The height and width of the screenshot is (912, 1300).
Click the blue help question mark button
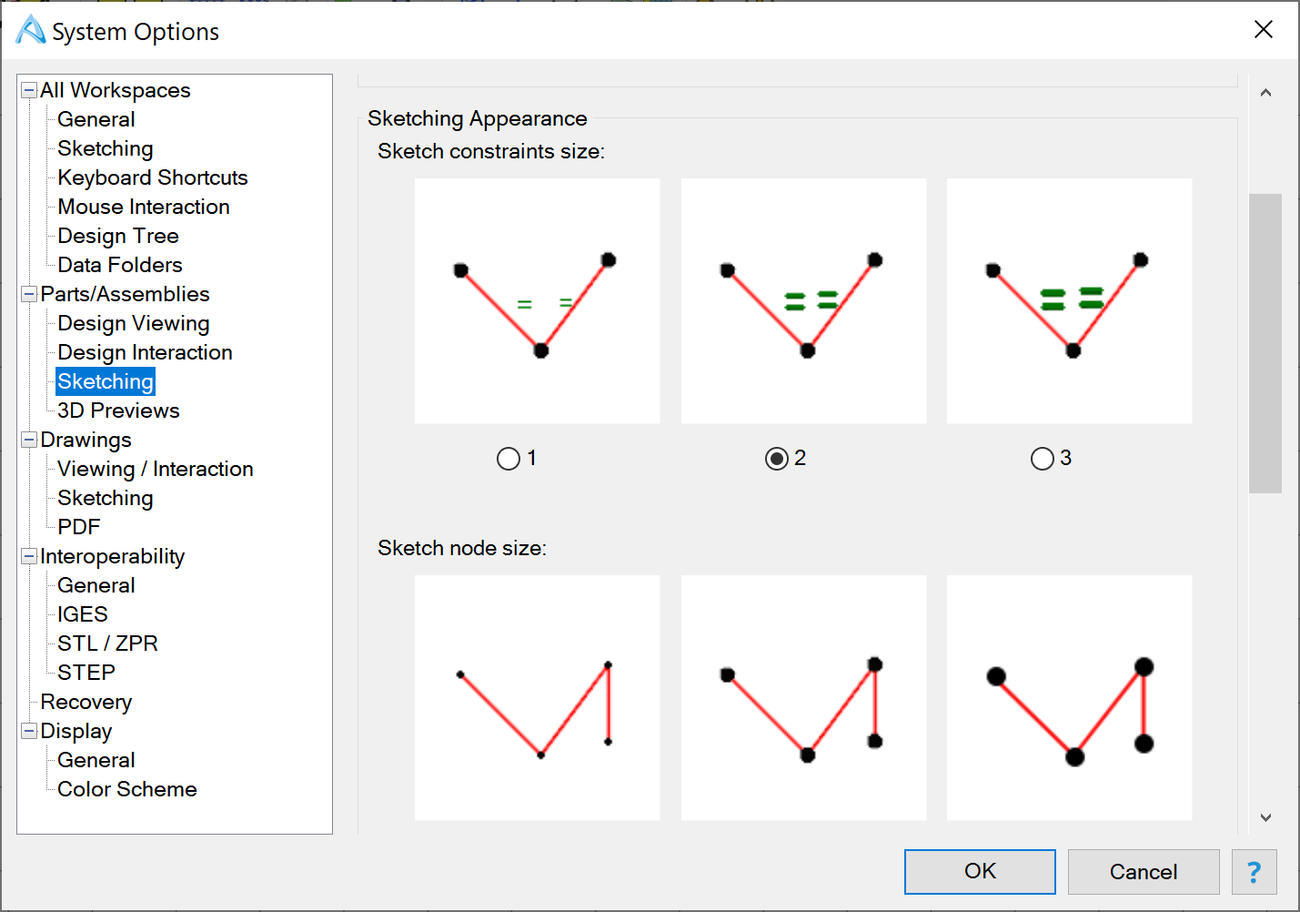tap(1254, 871)
